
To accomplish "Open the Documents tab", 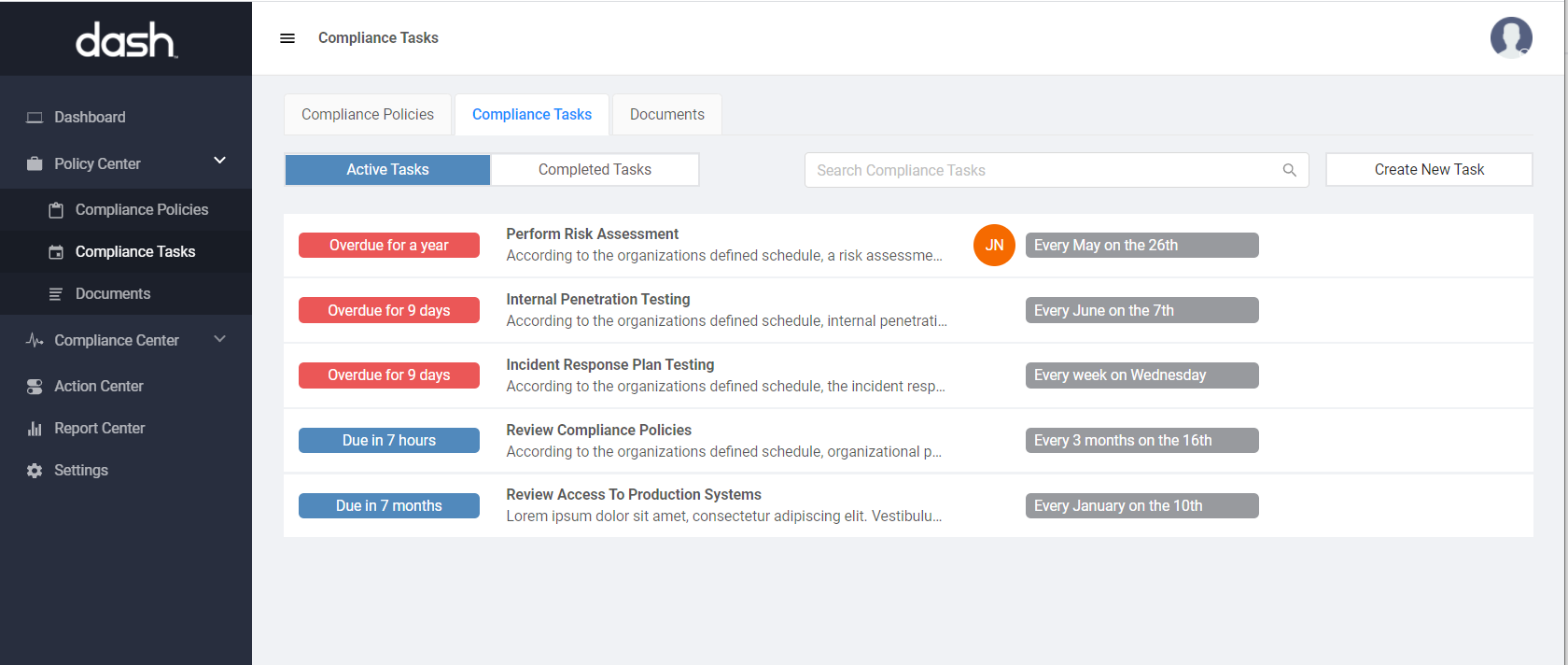I will tap(666, 115).
